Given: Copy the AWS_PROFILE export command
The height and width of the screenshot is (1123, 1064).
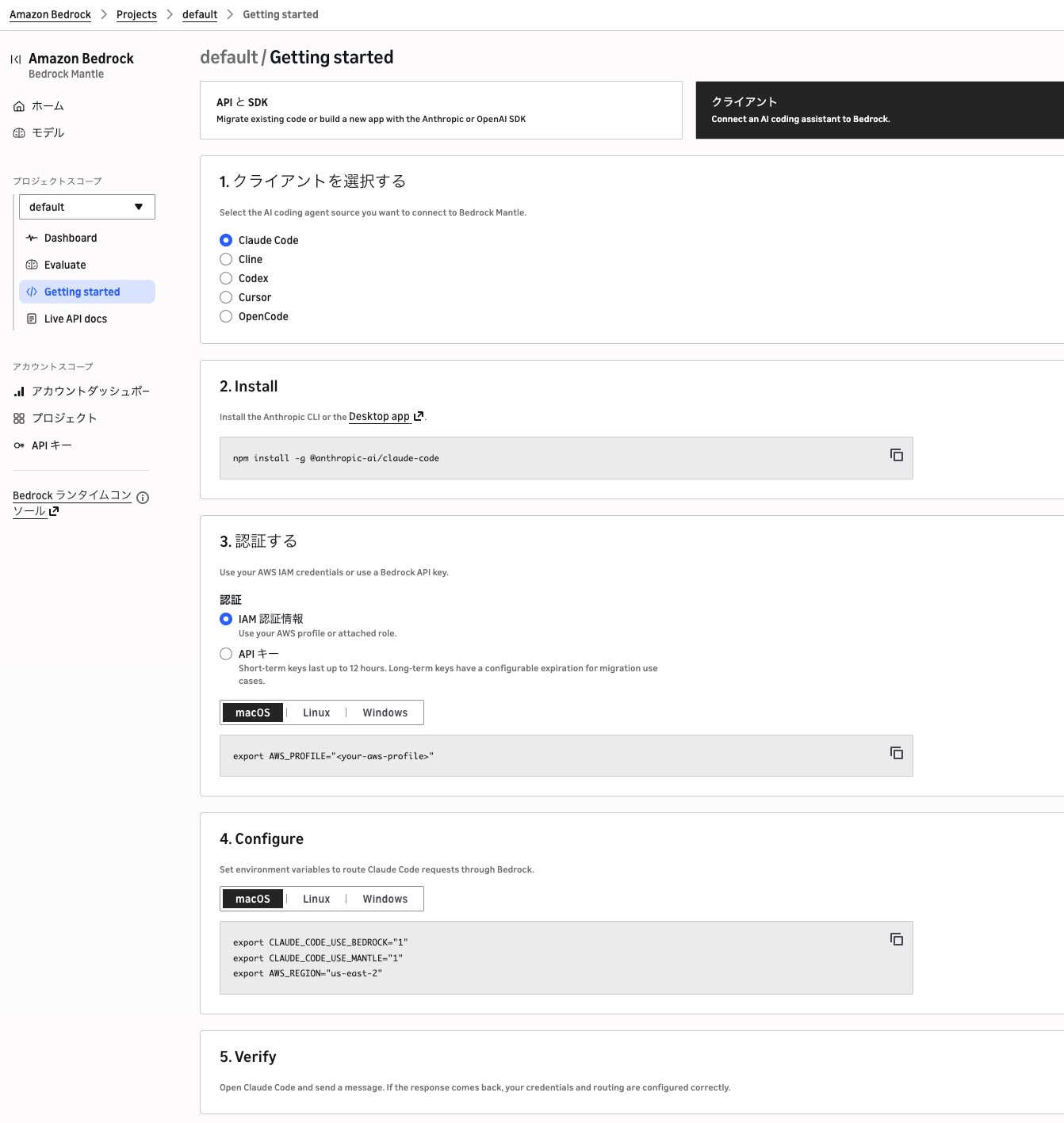Looking at the screenshot, I should click(x=897, y=753).
